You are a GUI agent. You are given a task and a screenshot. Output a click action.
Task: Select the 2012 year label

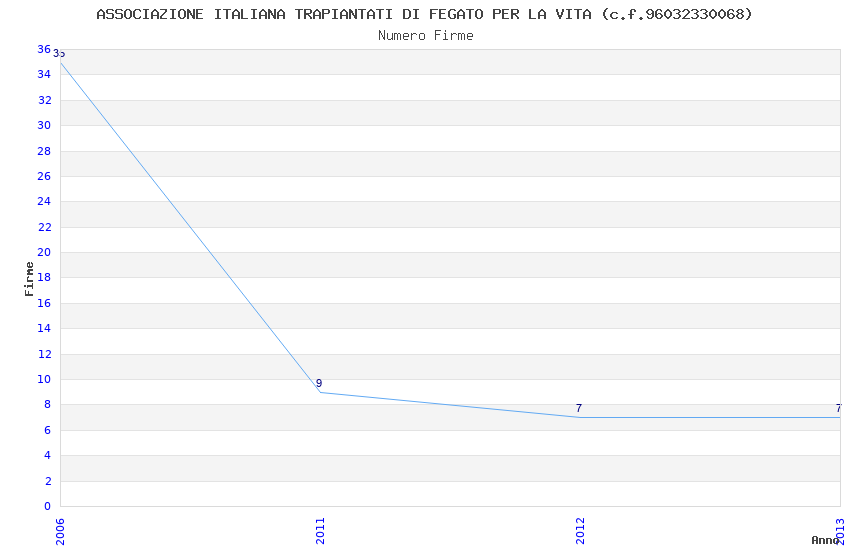pos(581,531)
